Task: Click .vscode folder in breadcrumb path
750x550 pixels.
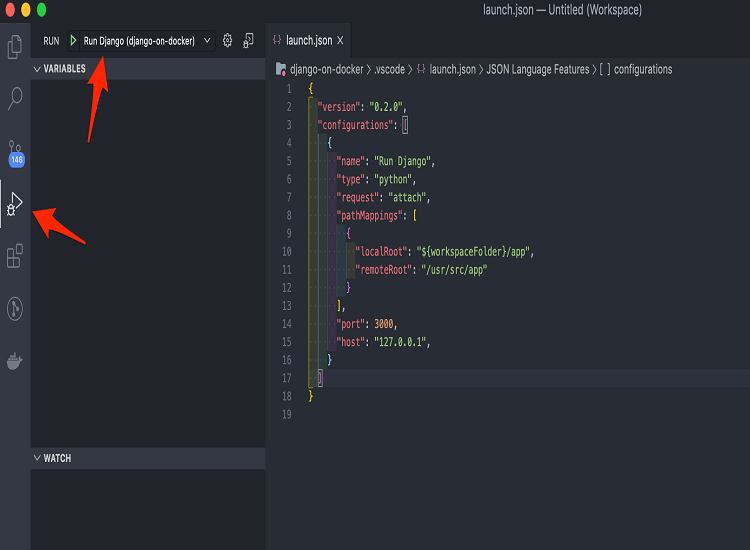Action: coord(388,70)
